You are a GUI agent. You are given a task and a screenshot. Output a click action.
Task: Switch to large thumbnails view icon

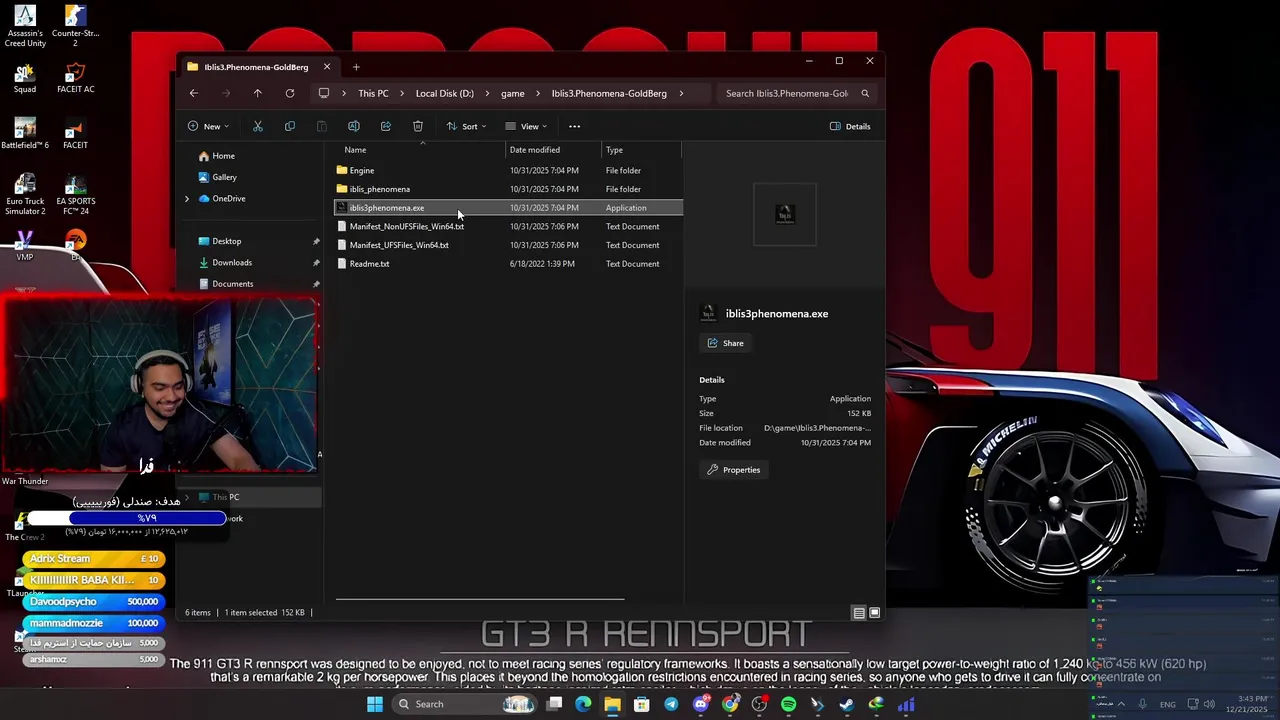(875, 613)
